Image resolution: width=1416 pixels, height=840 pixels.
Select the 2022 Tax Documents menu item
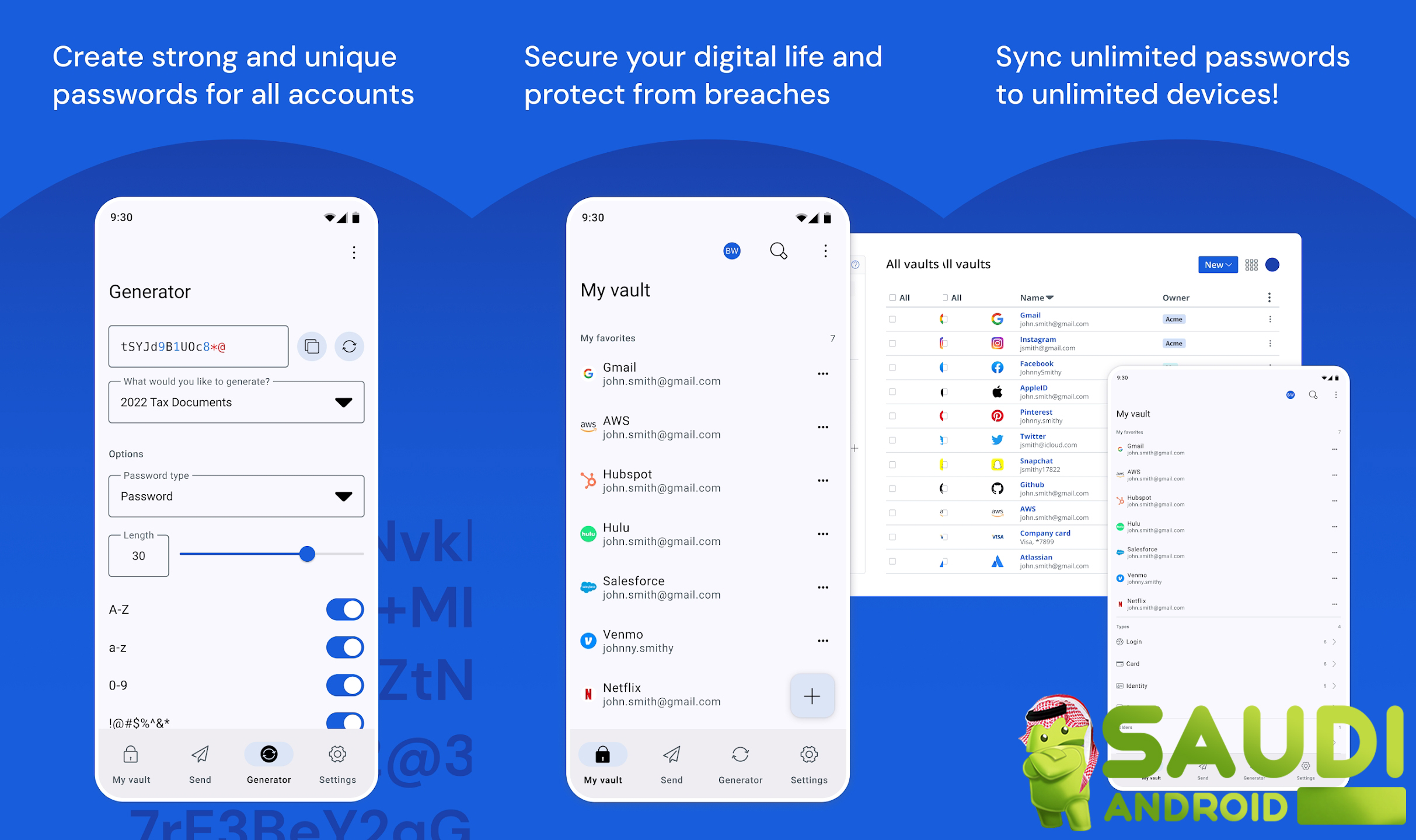[x=236, y=400]
